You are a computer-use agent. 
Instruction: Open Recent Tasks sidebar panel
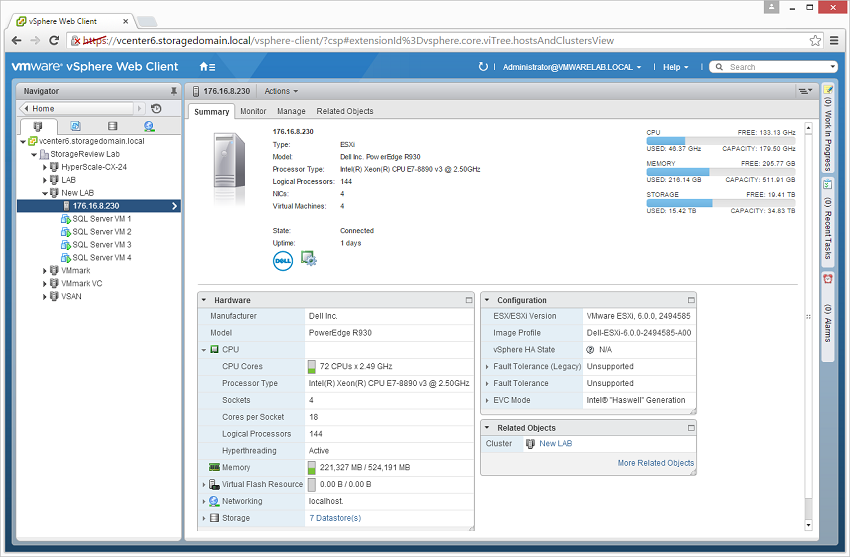[x=828, y=222]
